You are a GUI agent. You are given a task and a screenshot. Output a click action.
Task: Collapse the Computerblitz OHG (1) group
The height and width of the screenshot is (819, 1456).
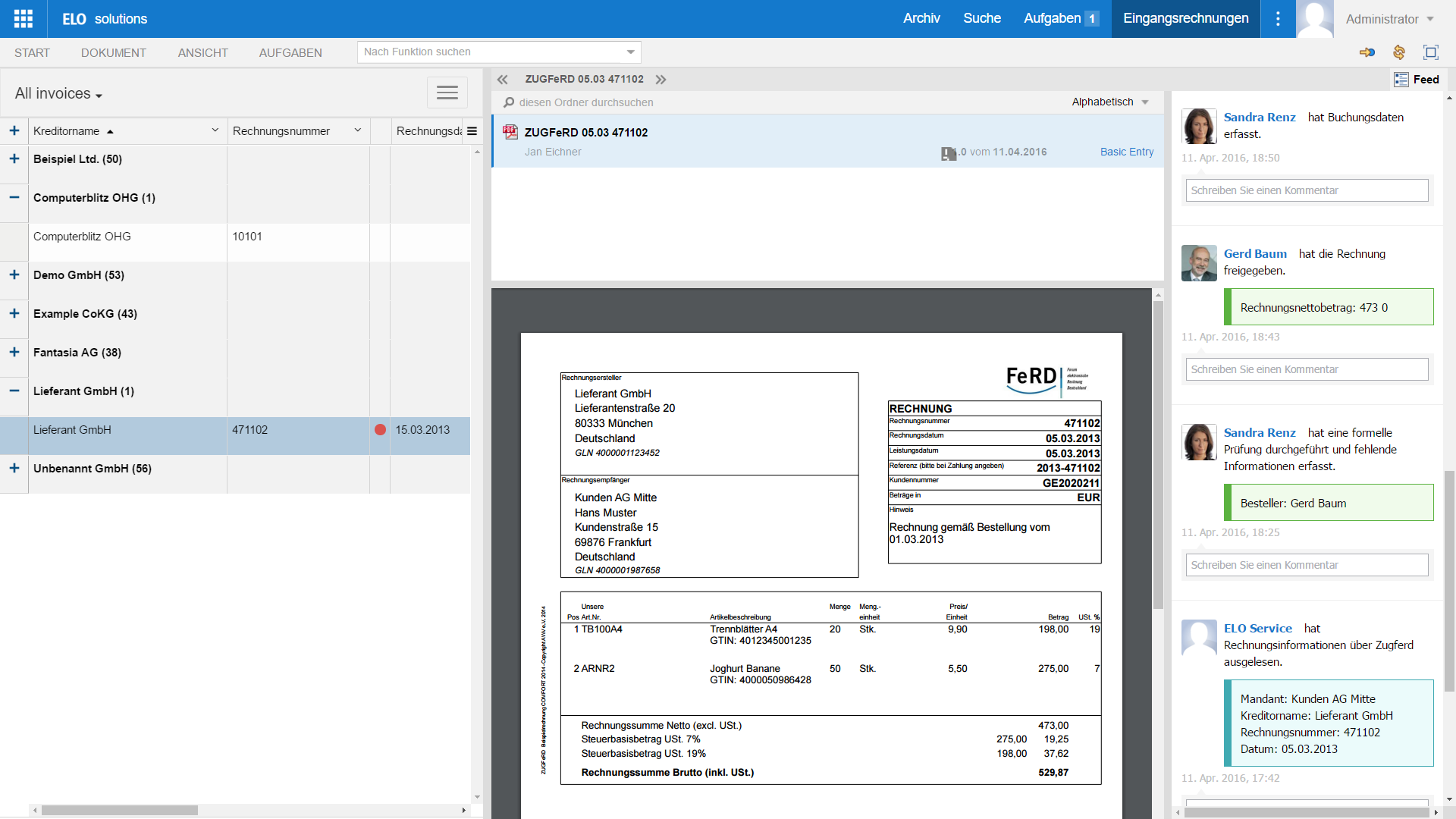click(x=14, y=198)
